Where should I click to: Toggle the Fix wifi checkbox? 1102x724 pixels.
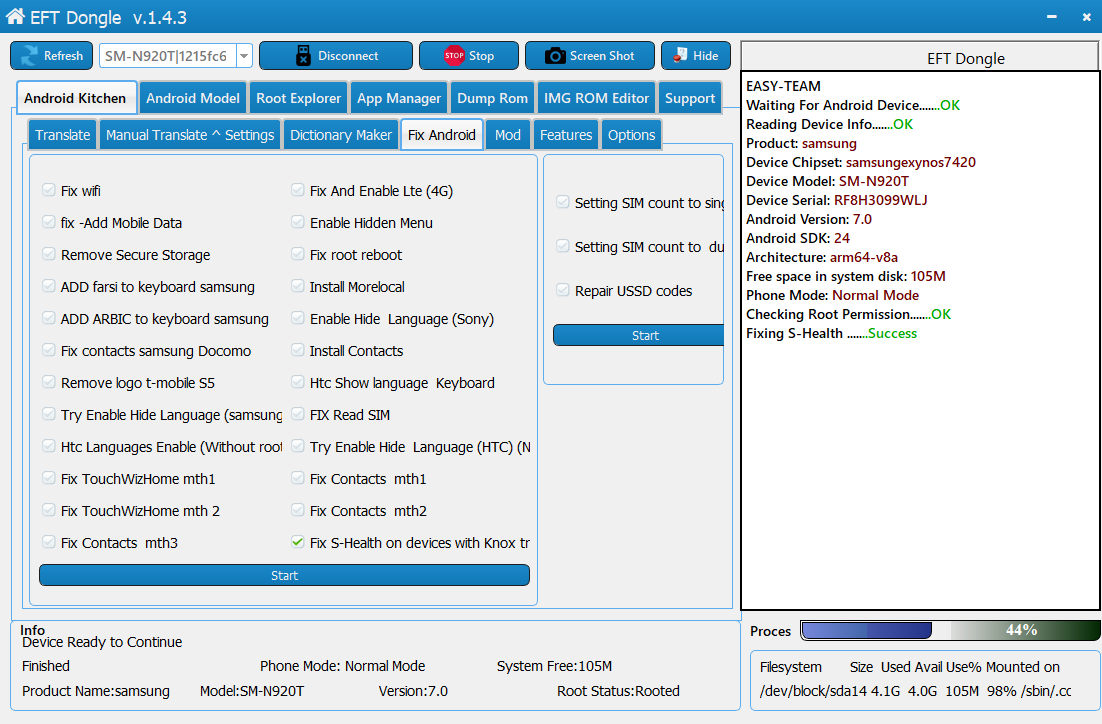tap(48, 190)
